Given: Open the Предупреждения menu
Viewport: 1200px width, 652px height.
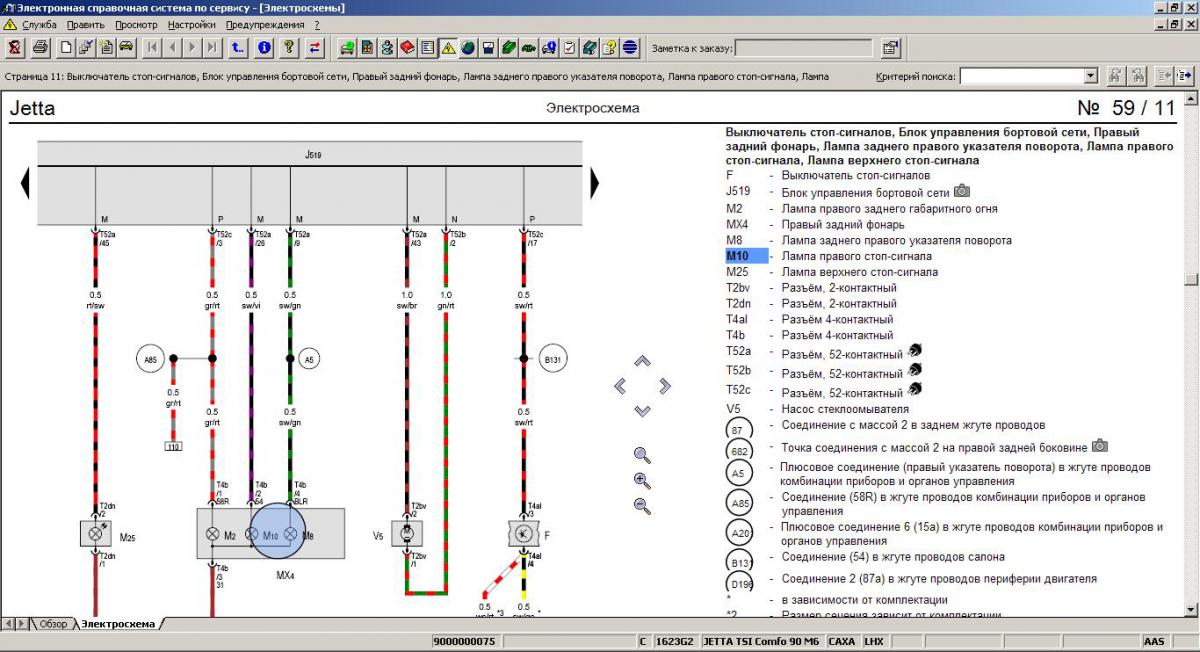Looking at the screenshot, I should point(265,24).
